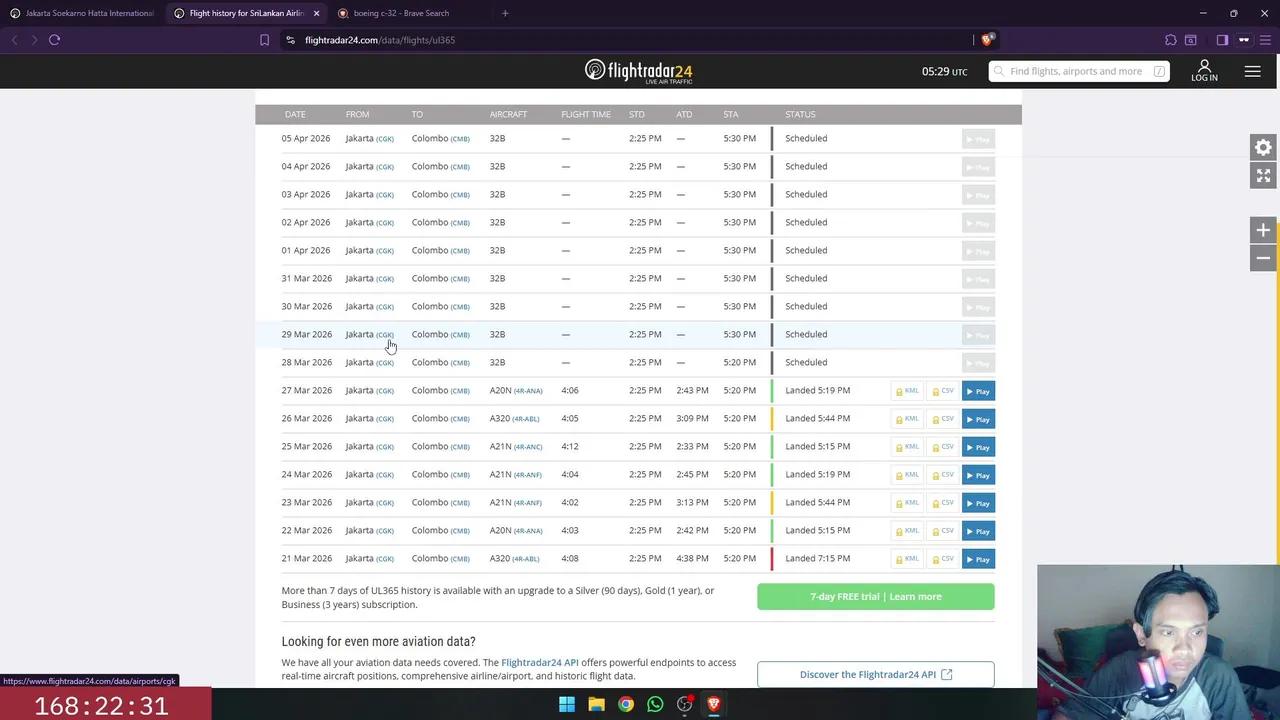Open aircraft 4R-ABL link on 26 Mar row
1280x720 pixels.
point(526,419)
